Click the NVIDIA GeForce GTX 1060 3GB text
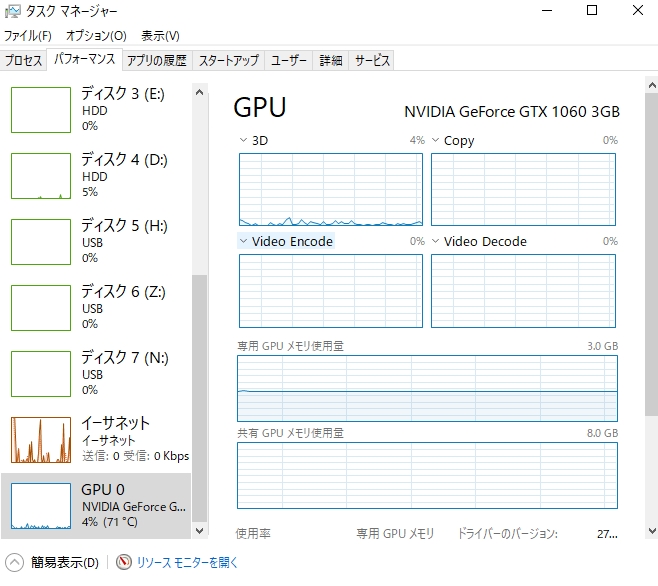This screenshot has width=658, height=586. [x=512, y=112]
